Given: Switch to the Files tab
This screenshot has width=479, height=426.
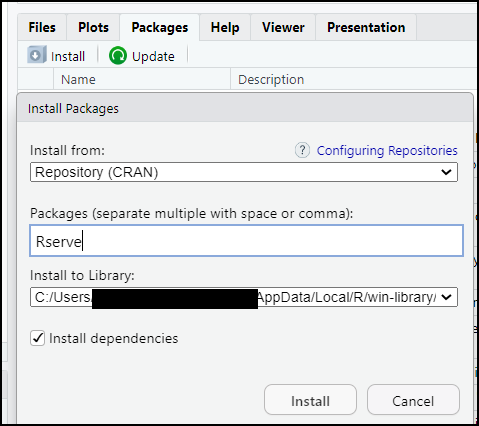Looking at the screenshot, I should tap(42, 27).
